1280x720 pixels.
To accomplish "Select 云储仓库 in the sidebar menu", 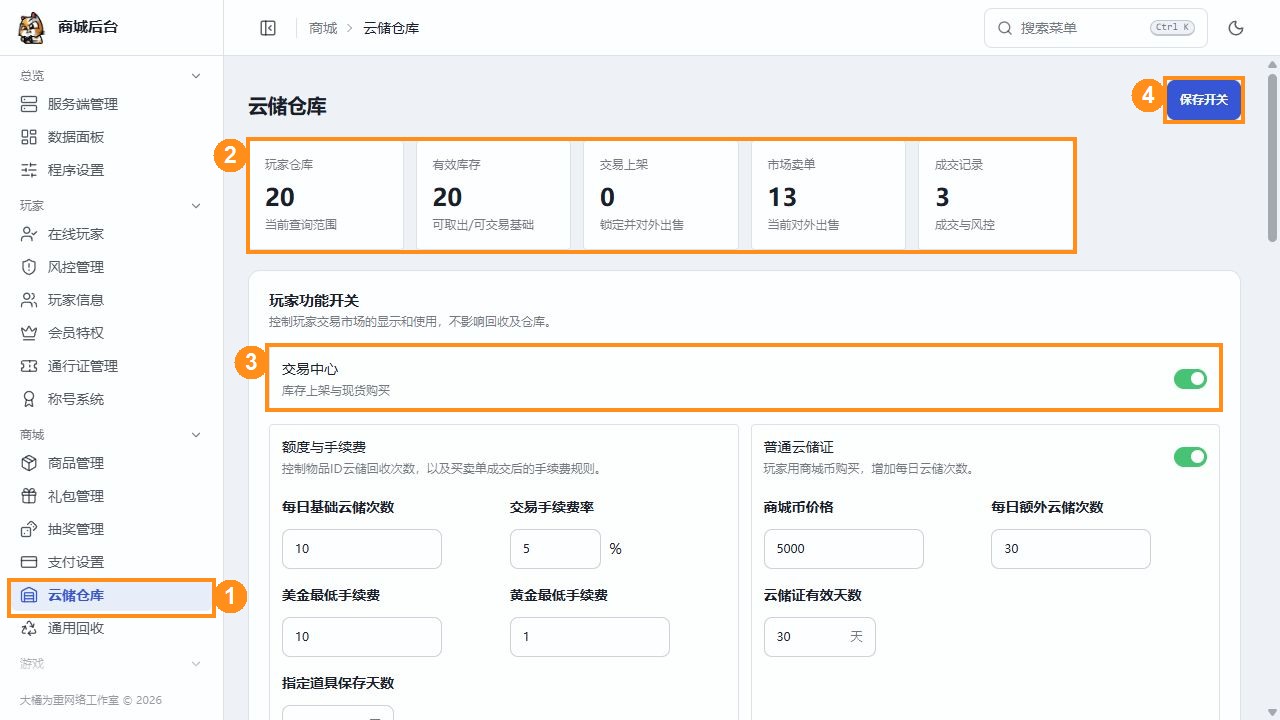I will 111,596.
